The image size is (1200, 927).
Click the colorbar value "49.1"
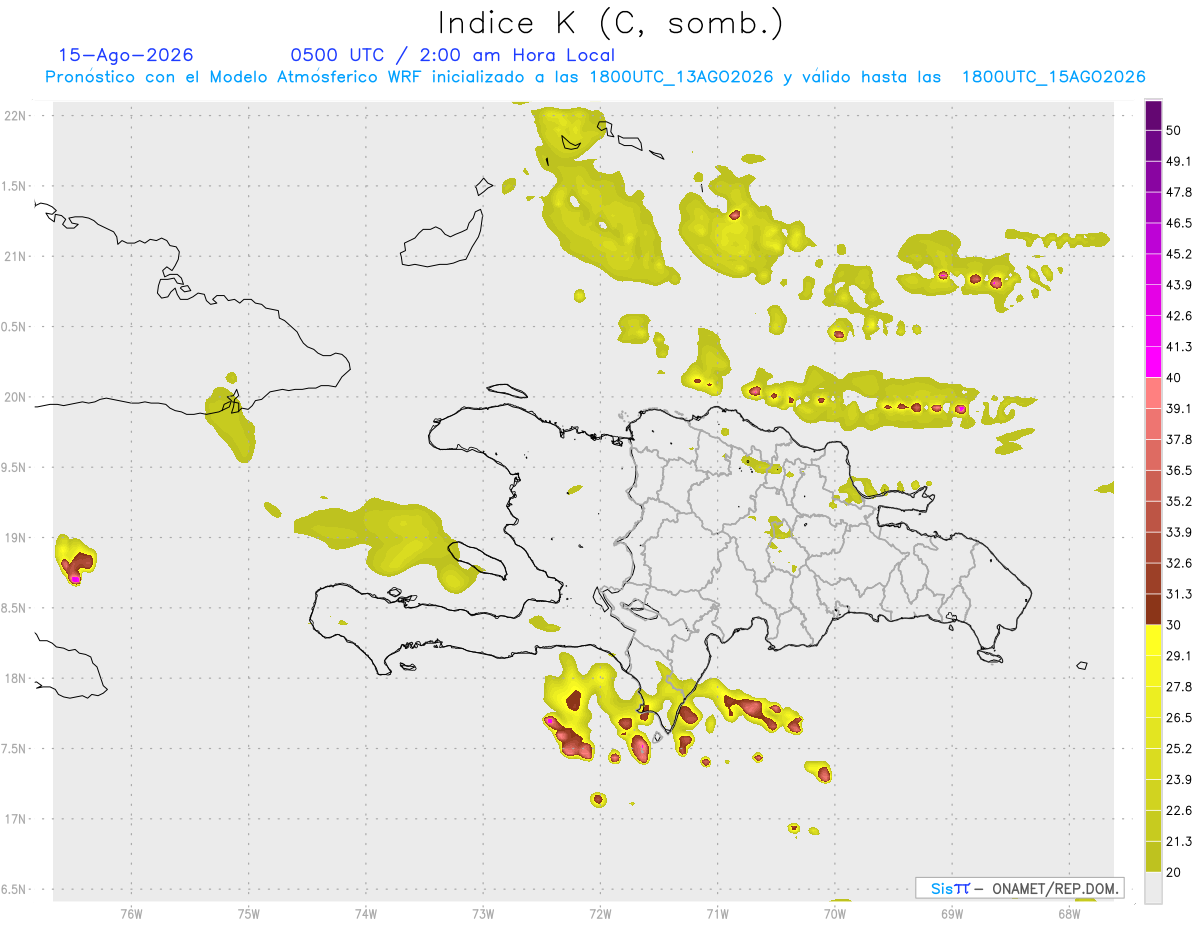coord(1179,161)
